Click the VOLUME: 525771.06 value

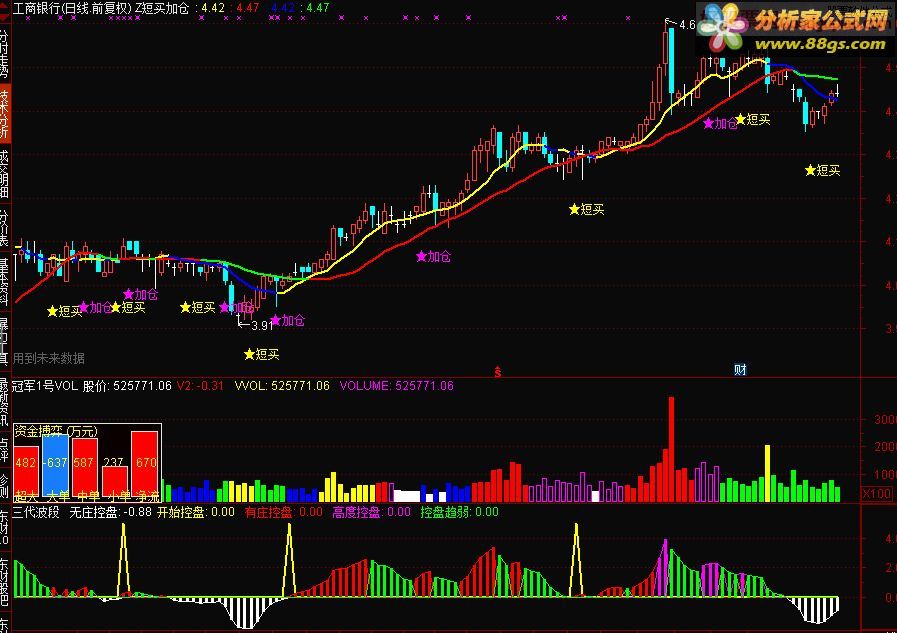click(x=396, y=386)
